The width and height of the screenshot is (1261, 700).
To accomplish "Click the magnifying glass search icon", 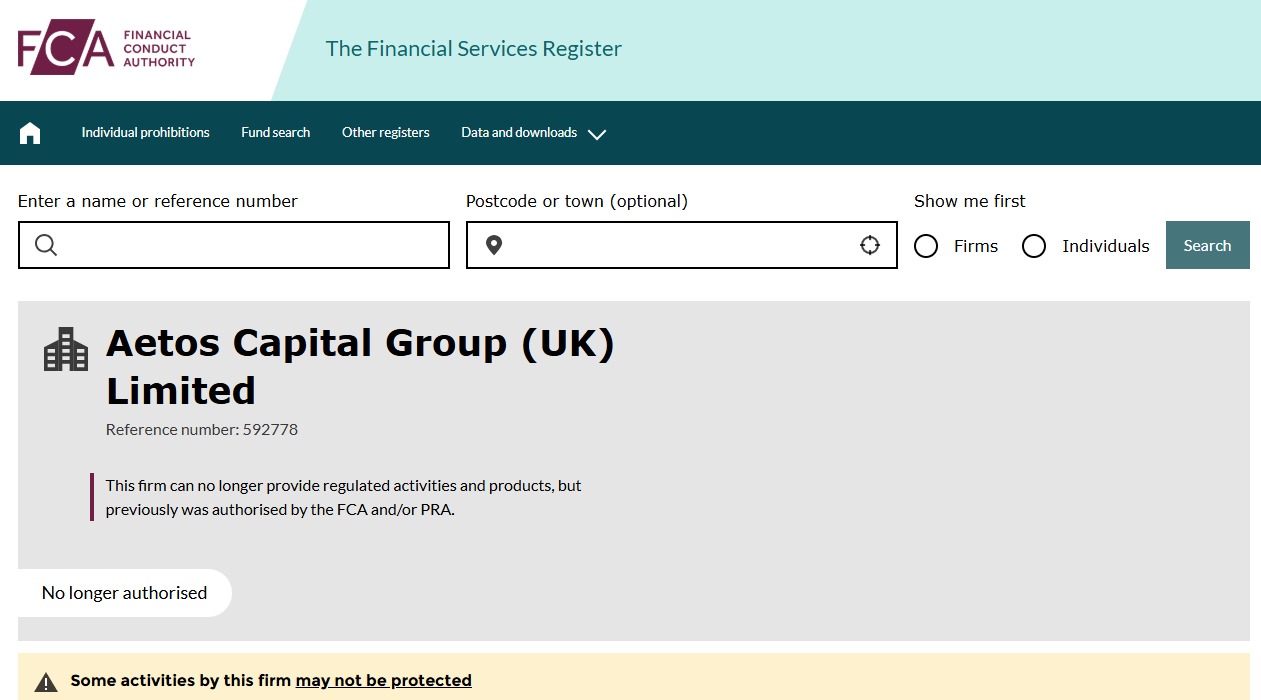I will coord(46,245).
